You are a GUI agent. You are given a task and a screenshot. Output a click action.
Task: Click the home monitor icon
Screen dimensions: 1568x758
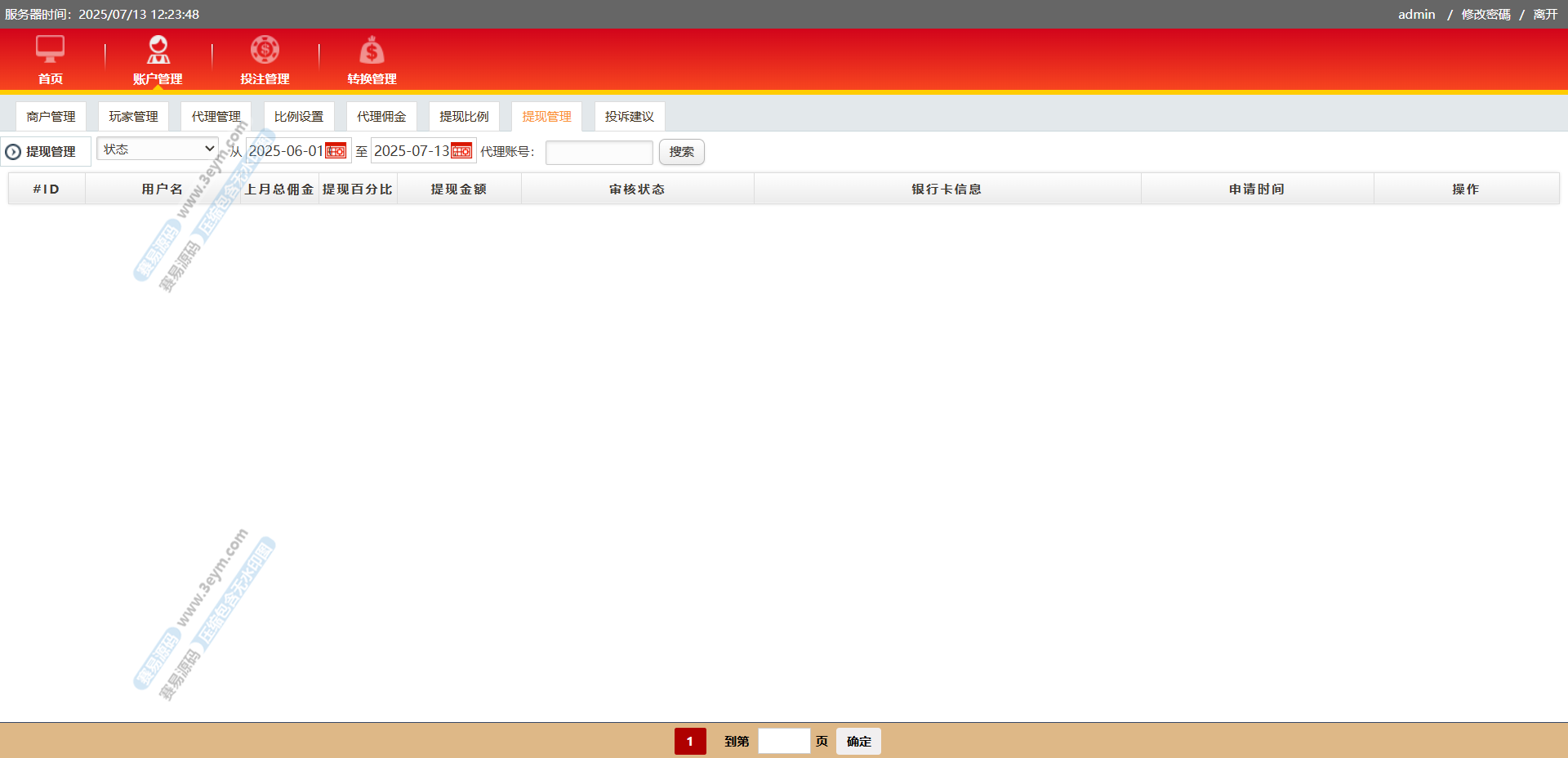click(50, 50)
